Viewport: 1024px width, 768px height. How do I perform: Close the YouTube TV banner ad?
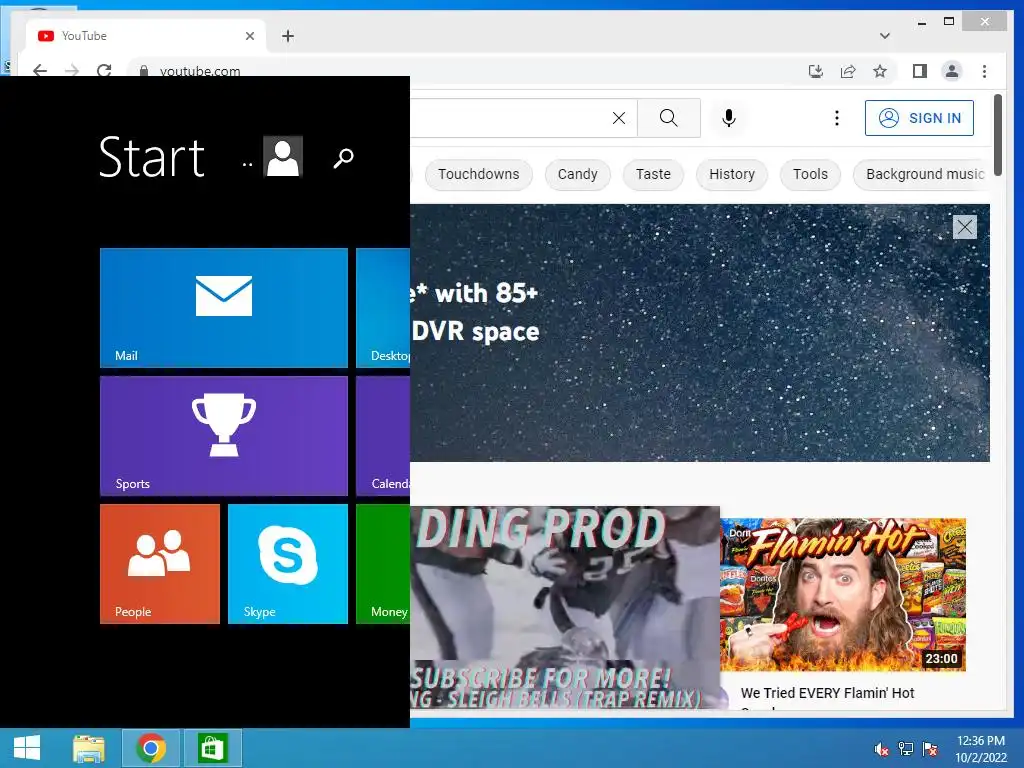click(x=965, y=227)
